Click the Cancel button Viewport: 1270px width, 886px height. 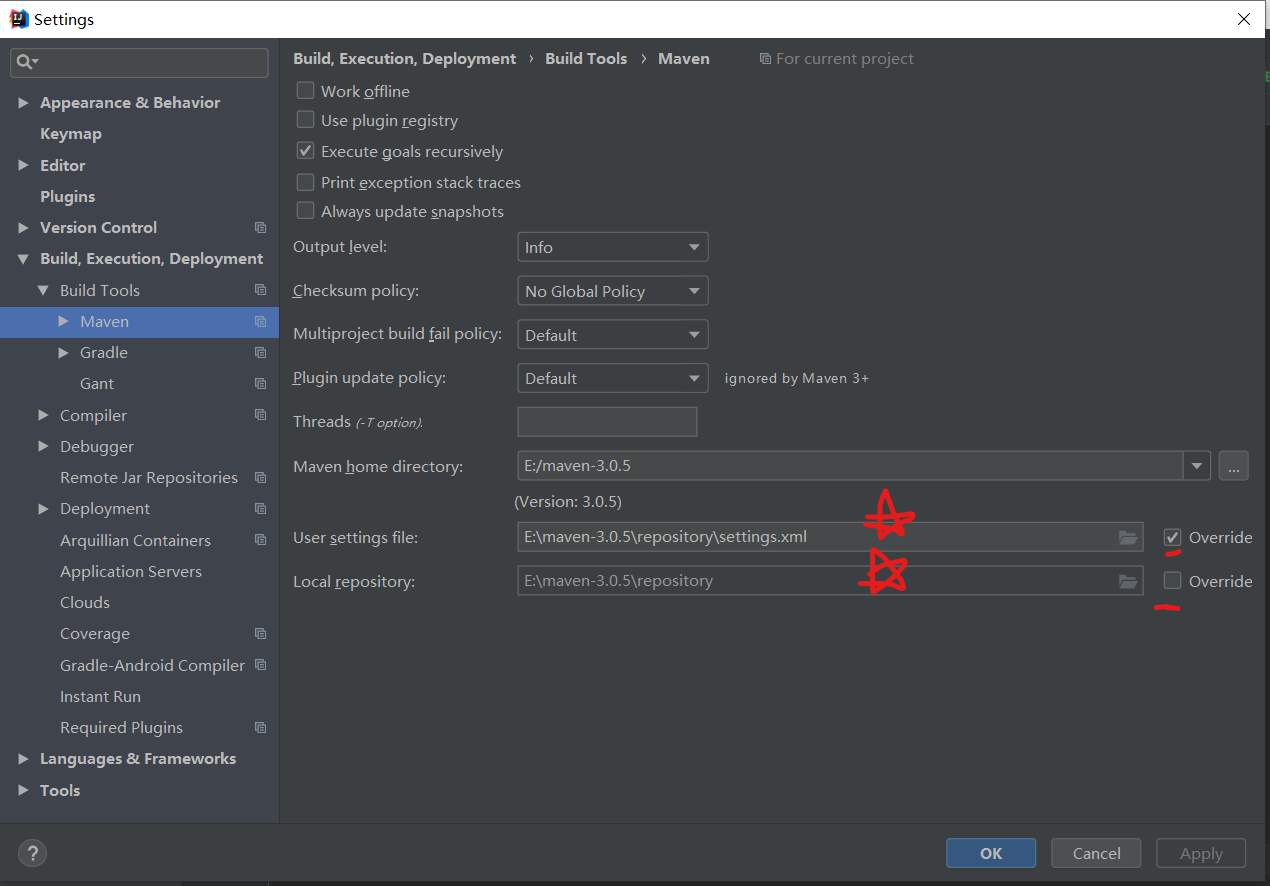[x=1096, y=853]
